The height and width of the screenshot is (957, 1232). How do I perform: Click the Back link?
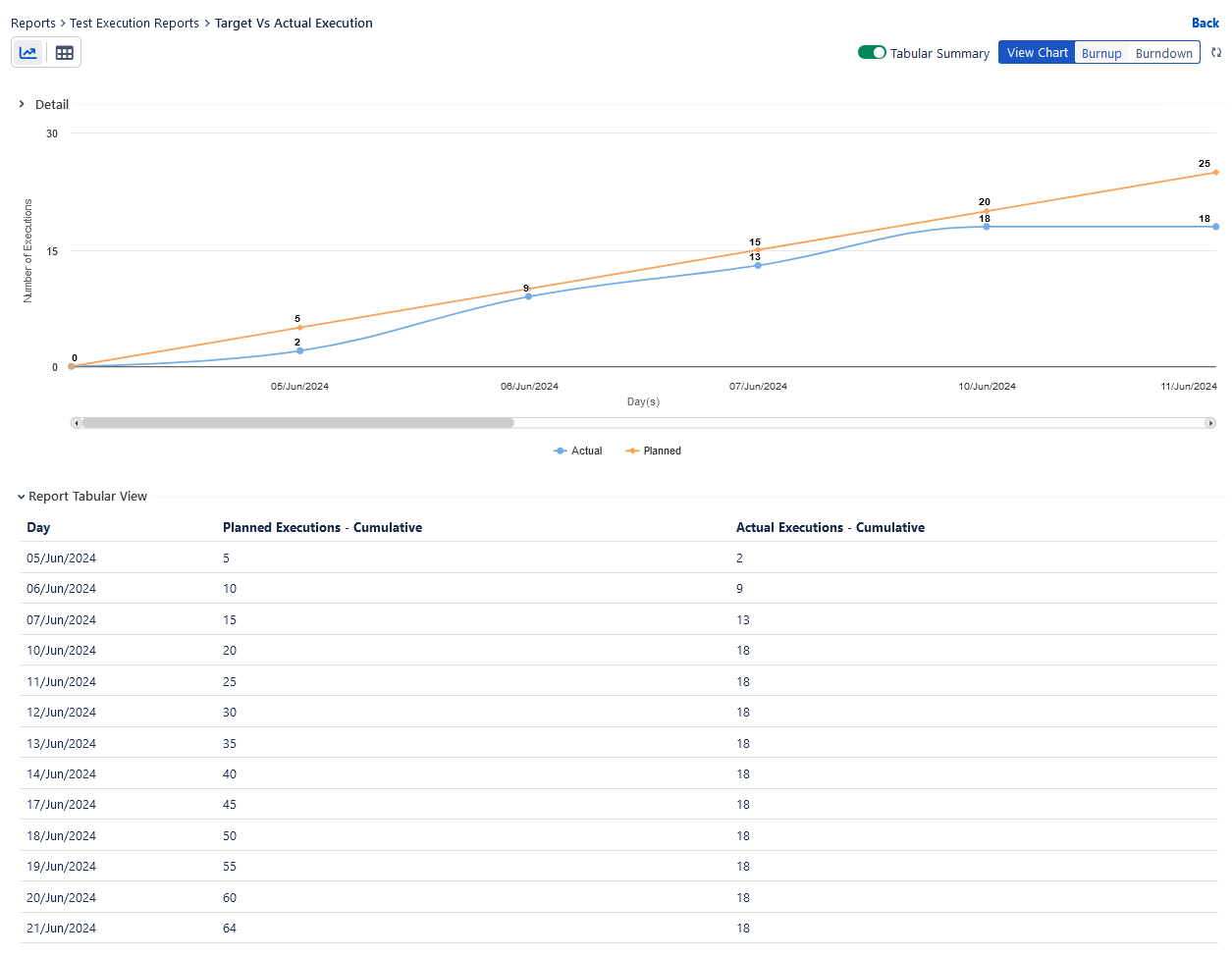(1205, 23)
